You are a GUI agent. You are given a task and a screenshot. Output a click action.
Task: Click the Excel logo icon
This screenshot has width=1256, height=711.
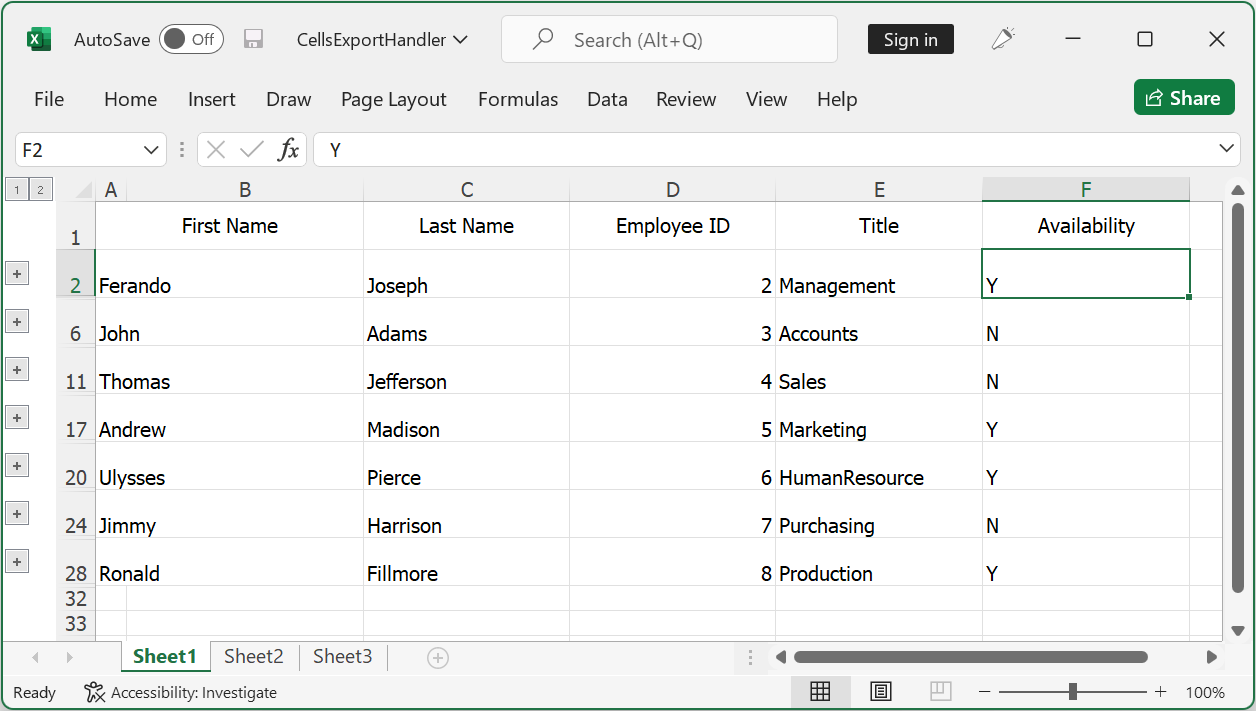tap(38, 40)
